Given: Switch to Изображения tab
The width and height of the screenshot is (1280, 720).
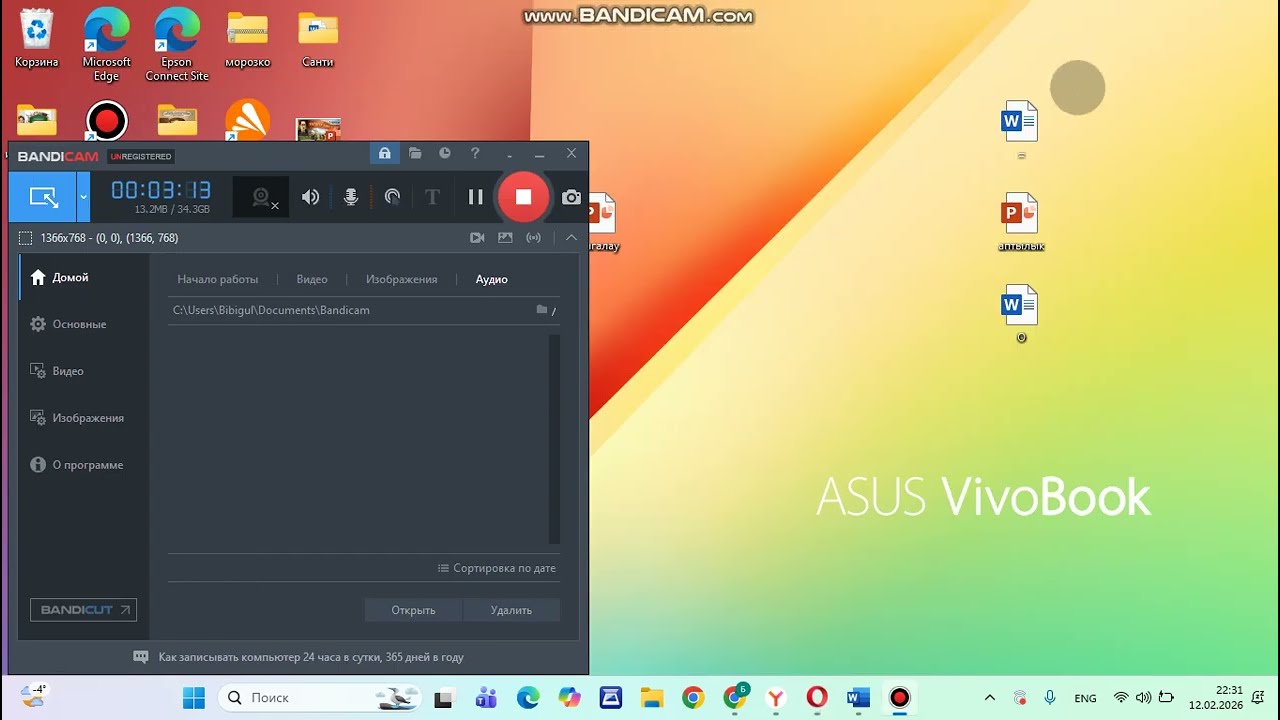Looking at the screenshot, I should coord(401,279).
